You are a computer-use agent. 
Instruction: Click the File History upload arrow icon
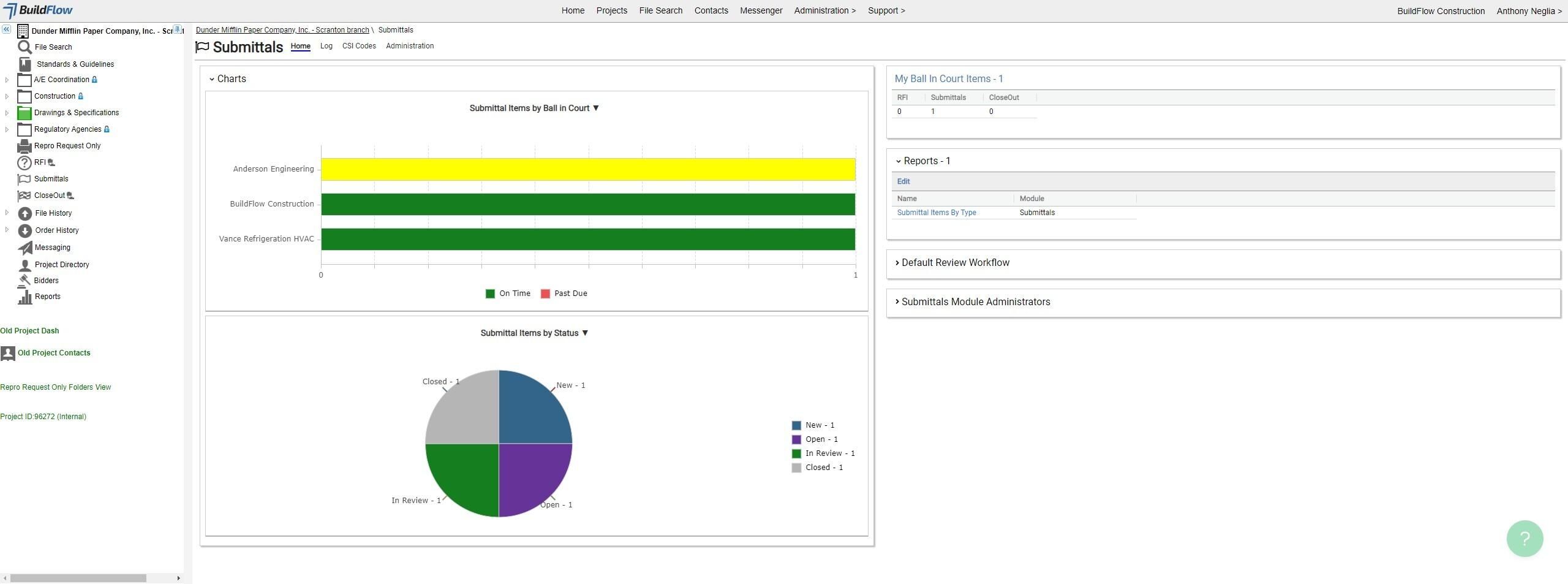25,213
